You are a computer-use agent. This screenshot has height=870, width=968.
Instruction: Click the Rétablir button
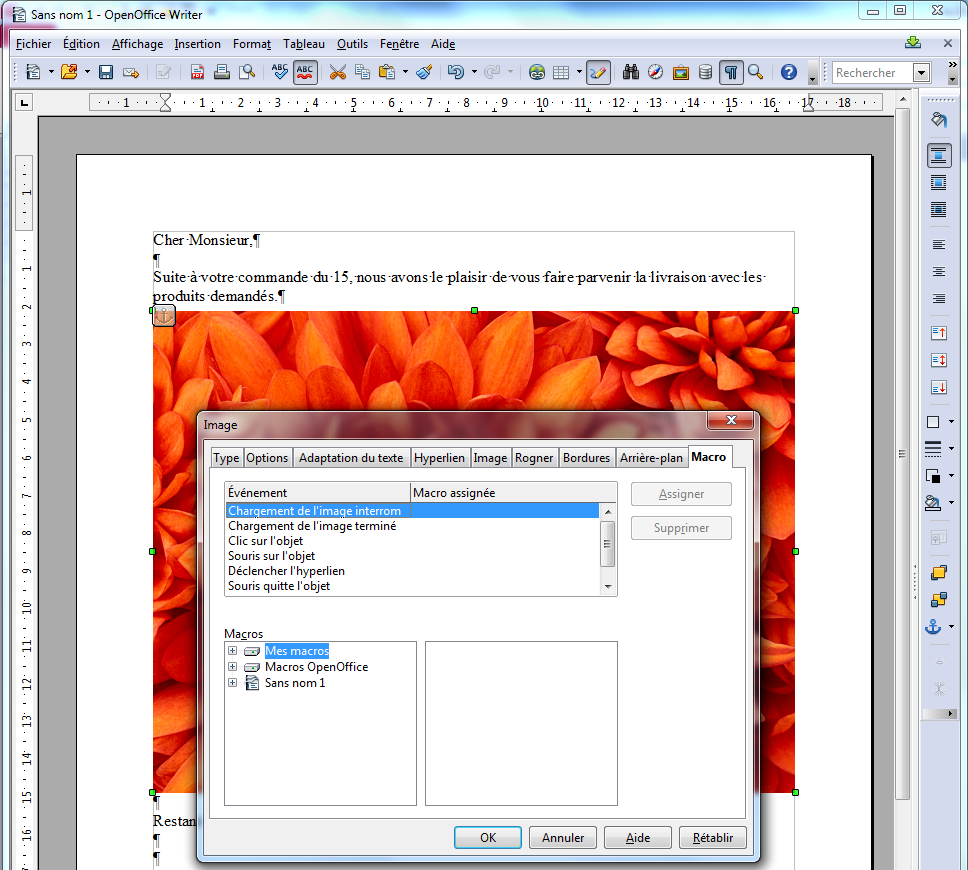point(713,837)
